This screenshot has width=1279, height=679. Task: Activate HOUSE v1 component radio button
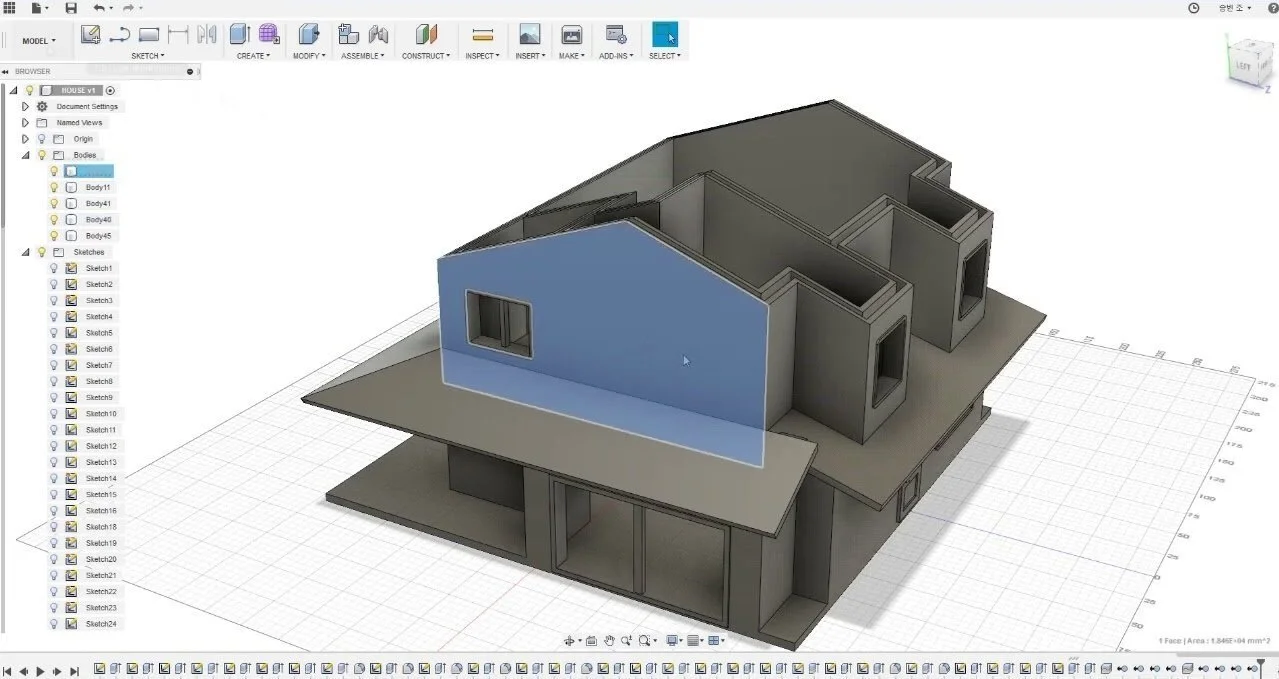(110, 90)
